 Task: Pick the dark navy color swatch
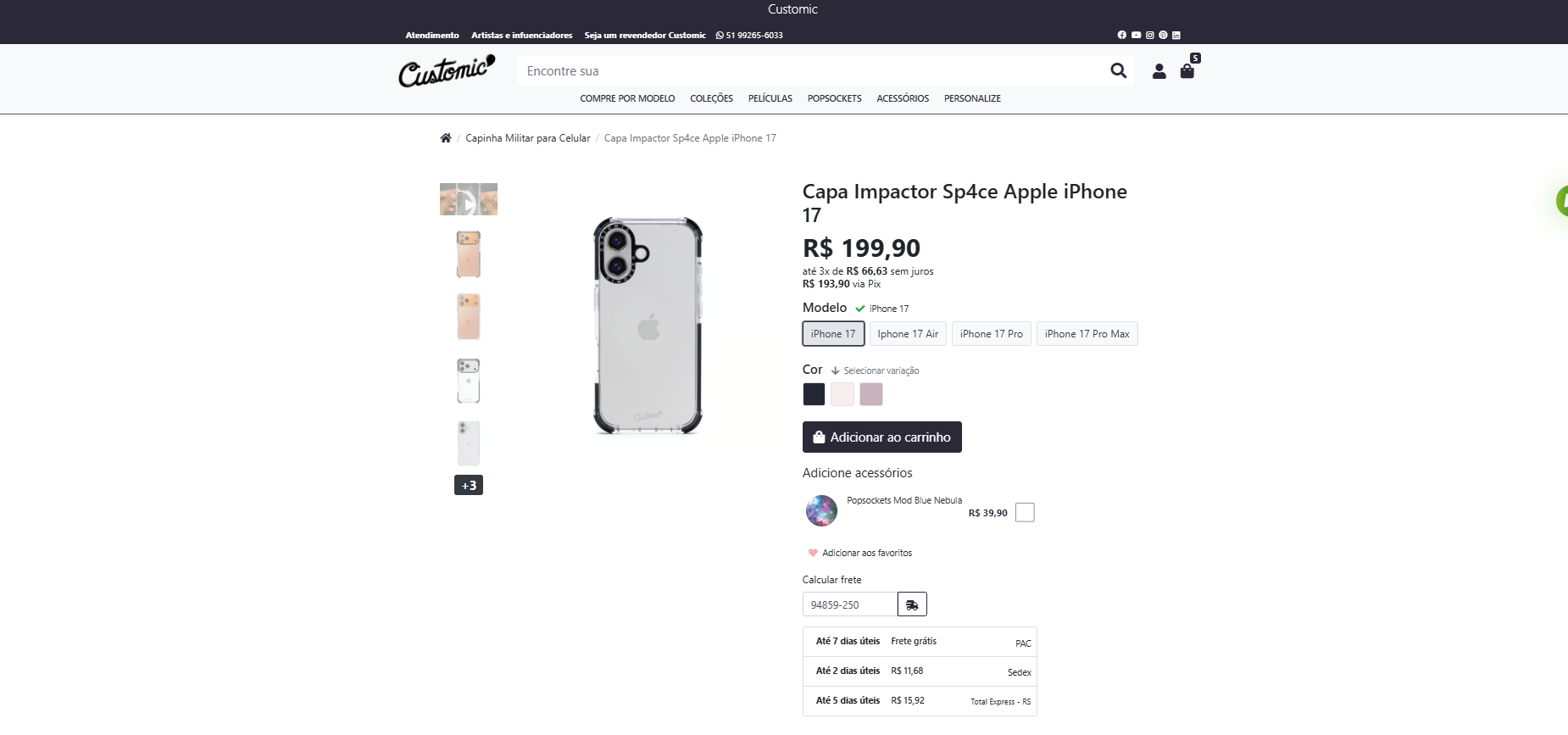(814, 394)
